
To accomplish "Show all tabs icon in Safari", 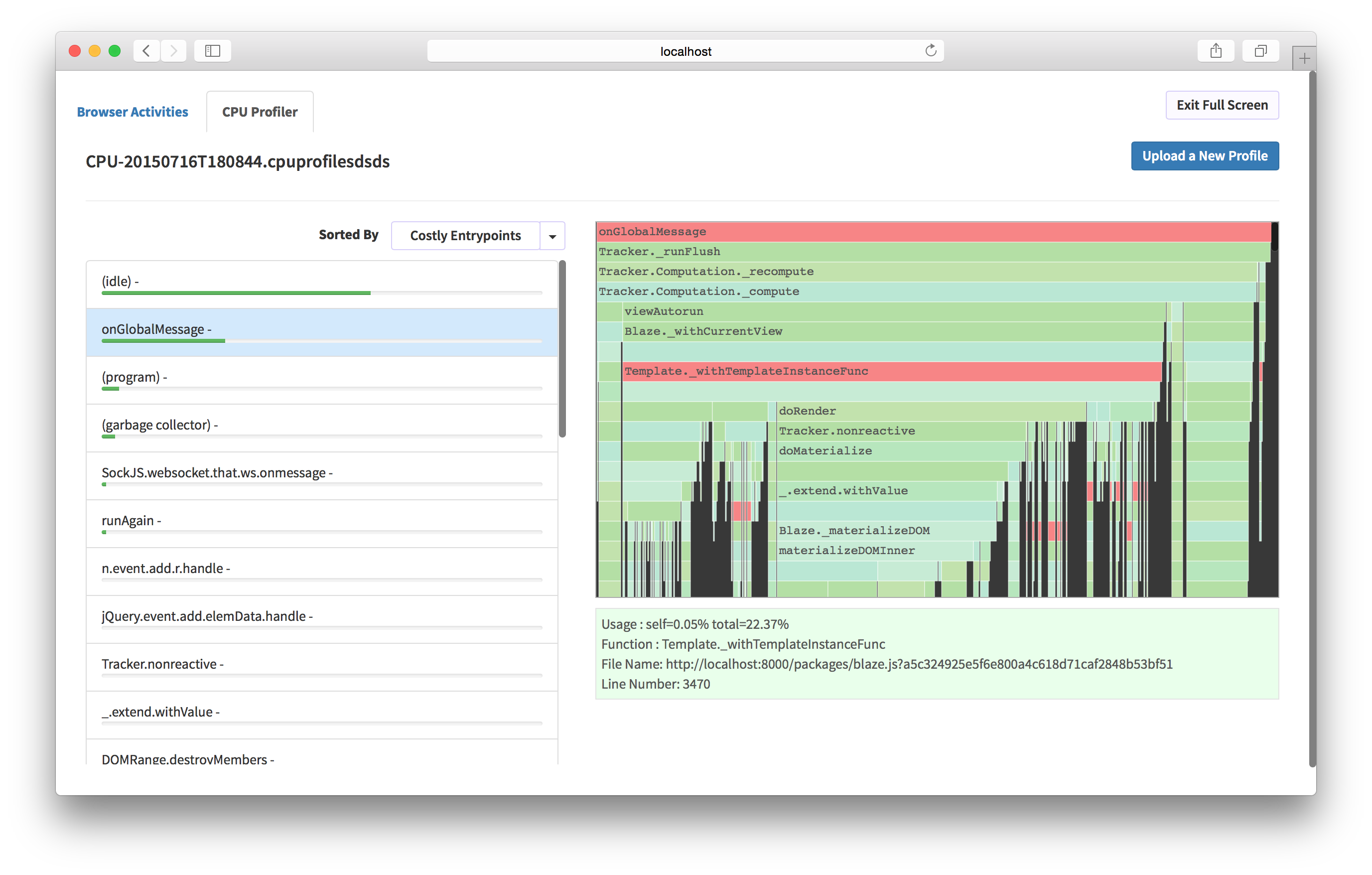I will pyautogui.click(x=1261, y=51).
